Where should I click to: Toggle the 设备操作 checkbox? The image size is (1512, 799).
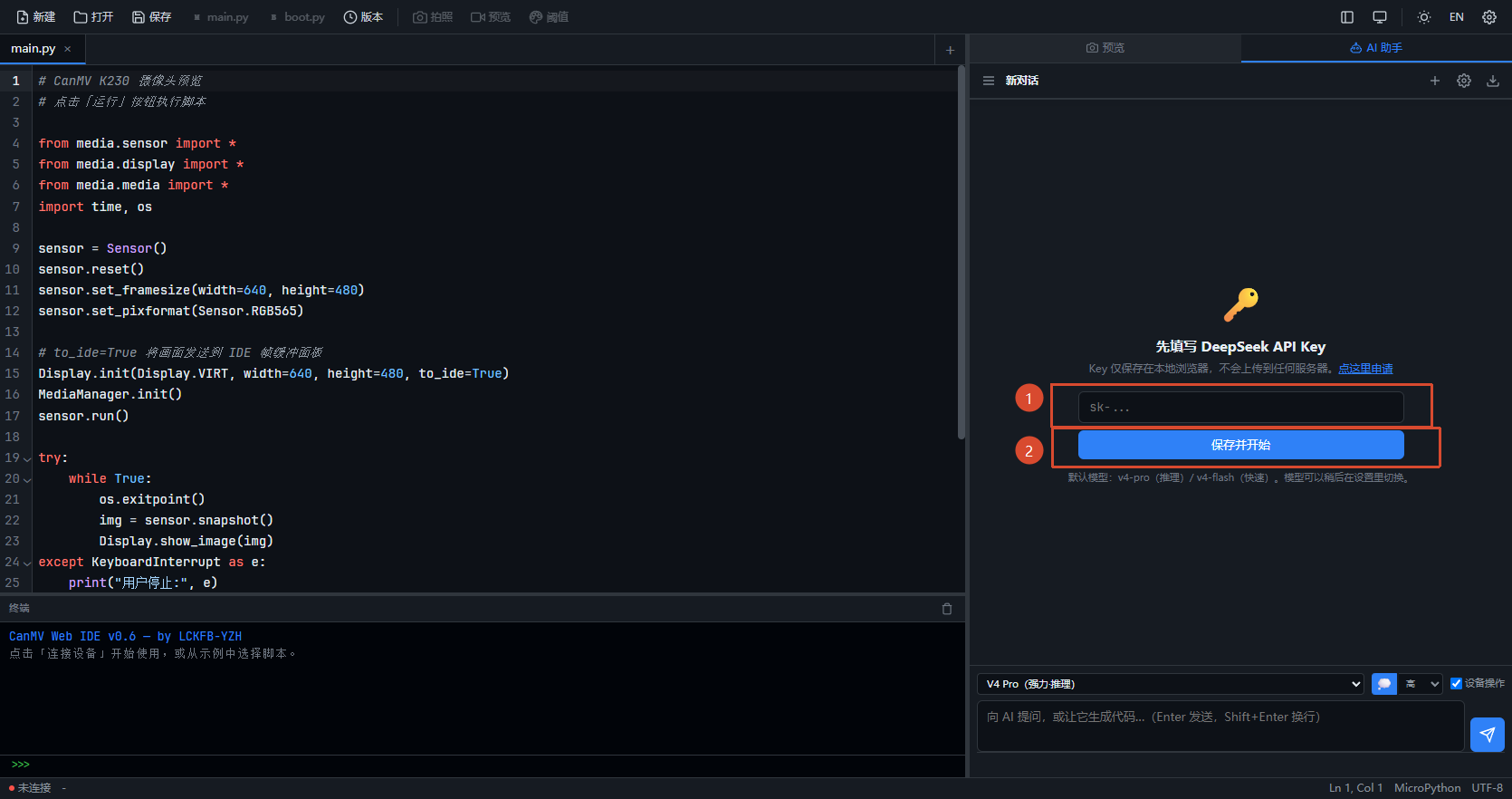click(1456, 684)
